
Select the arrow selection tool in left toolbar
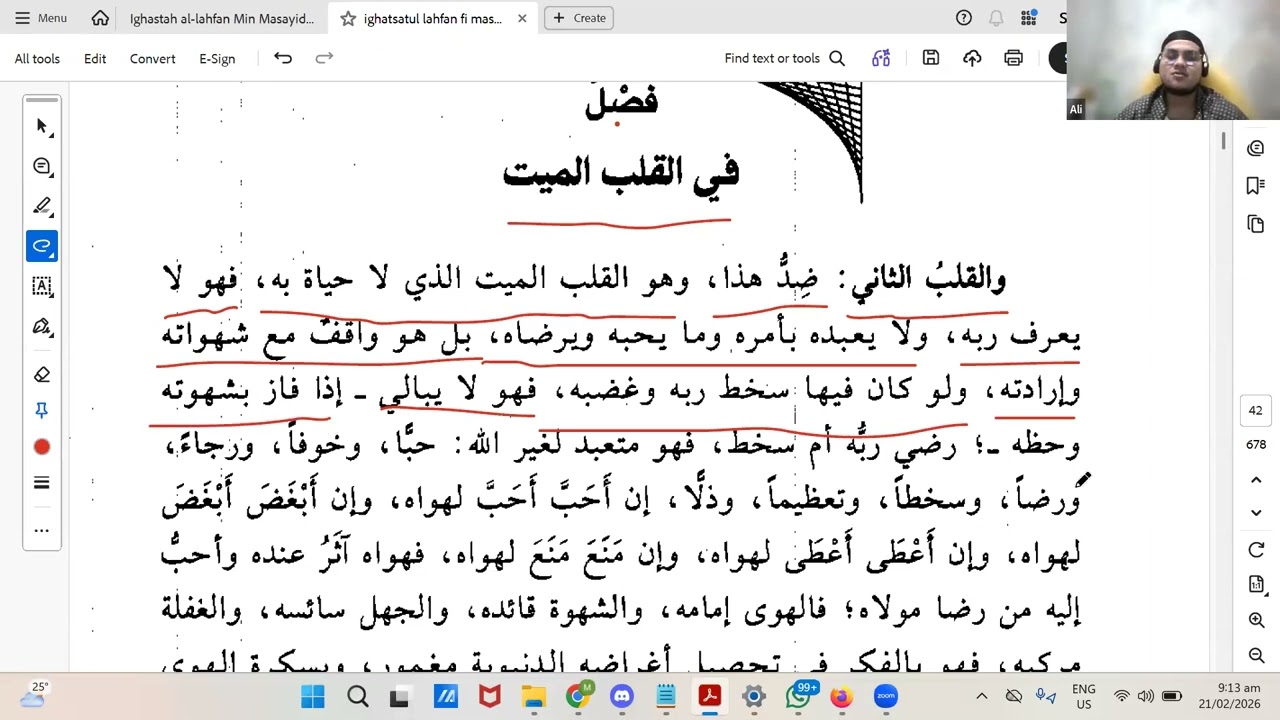42,126
